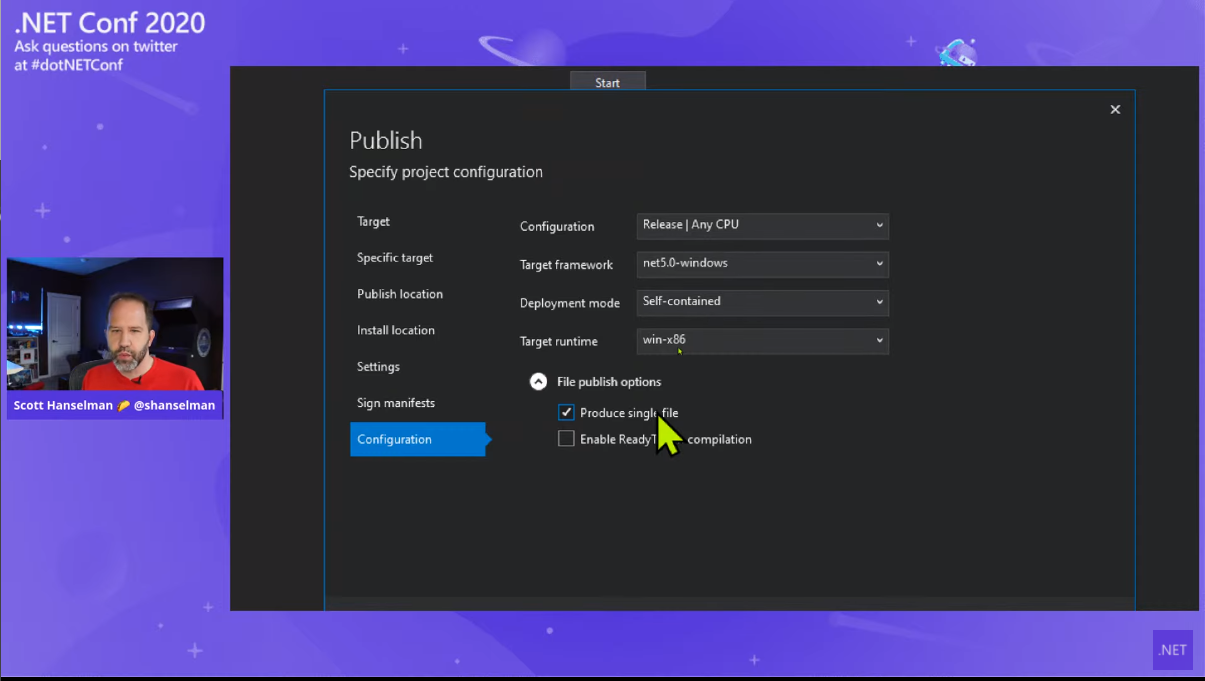Click the .NET logo badge
The image size is (1205, 681).
[x=1173, y=650]
